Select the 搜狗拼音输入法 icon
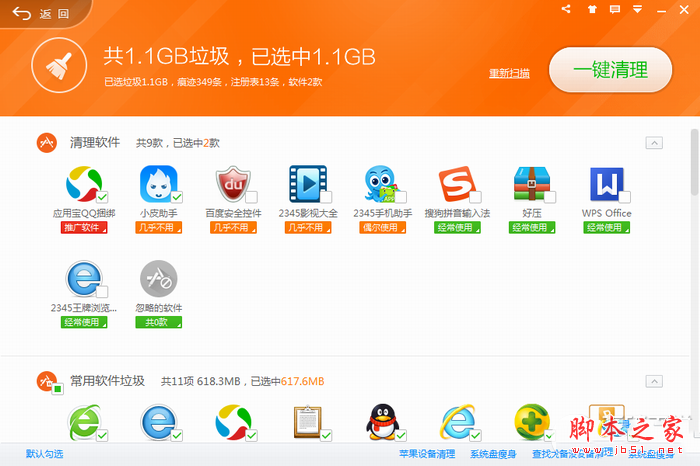700x466 pixels. (457, 184)
